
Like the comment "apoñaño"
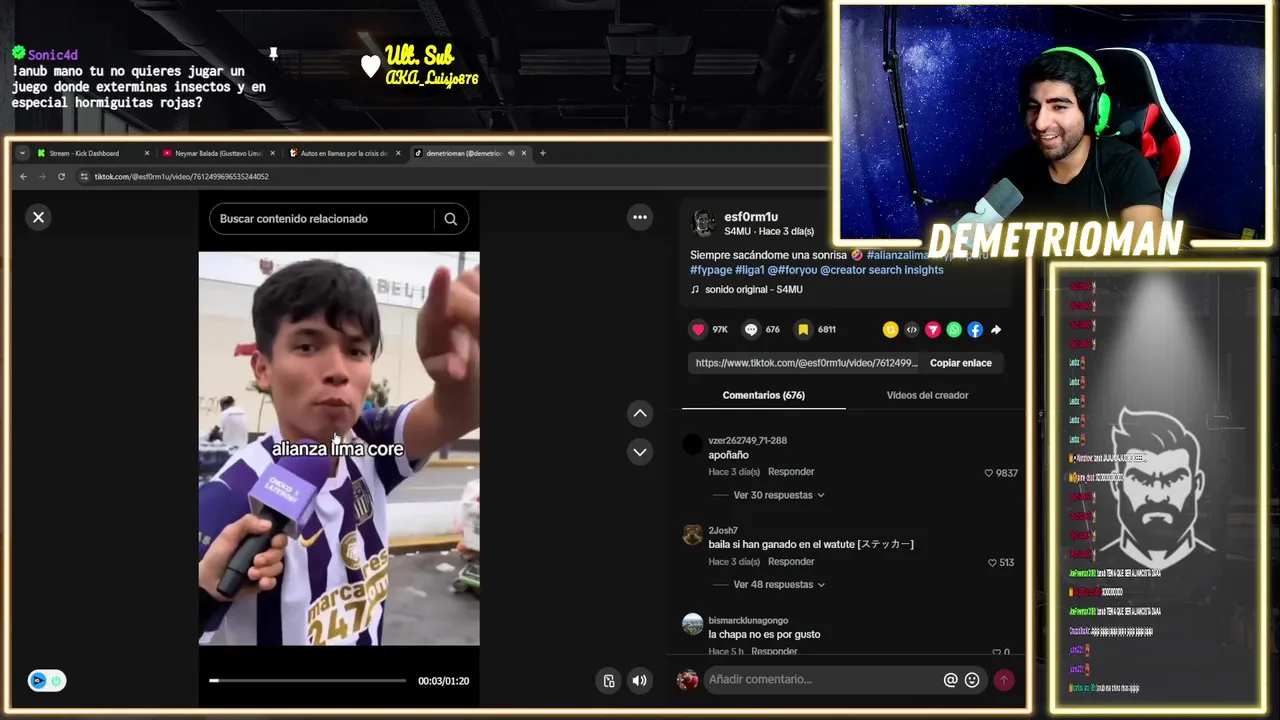click(x=989, y=473)
